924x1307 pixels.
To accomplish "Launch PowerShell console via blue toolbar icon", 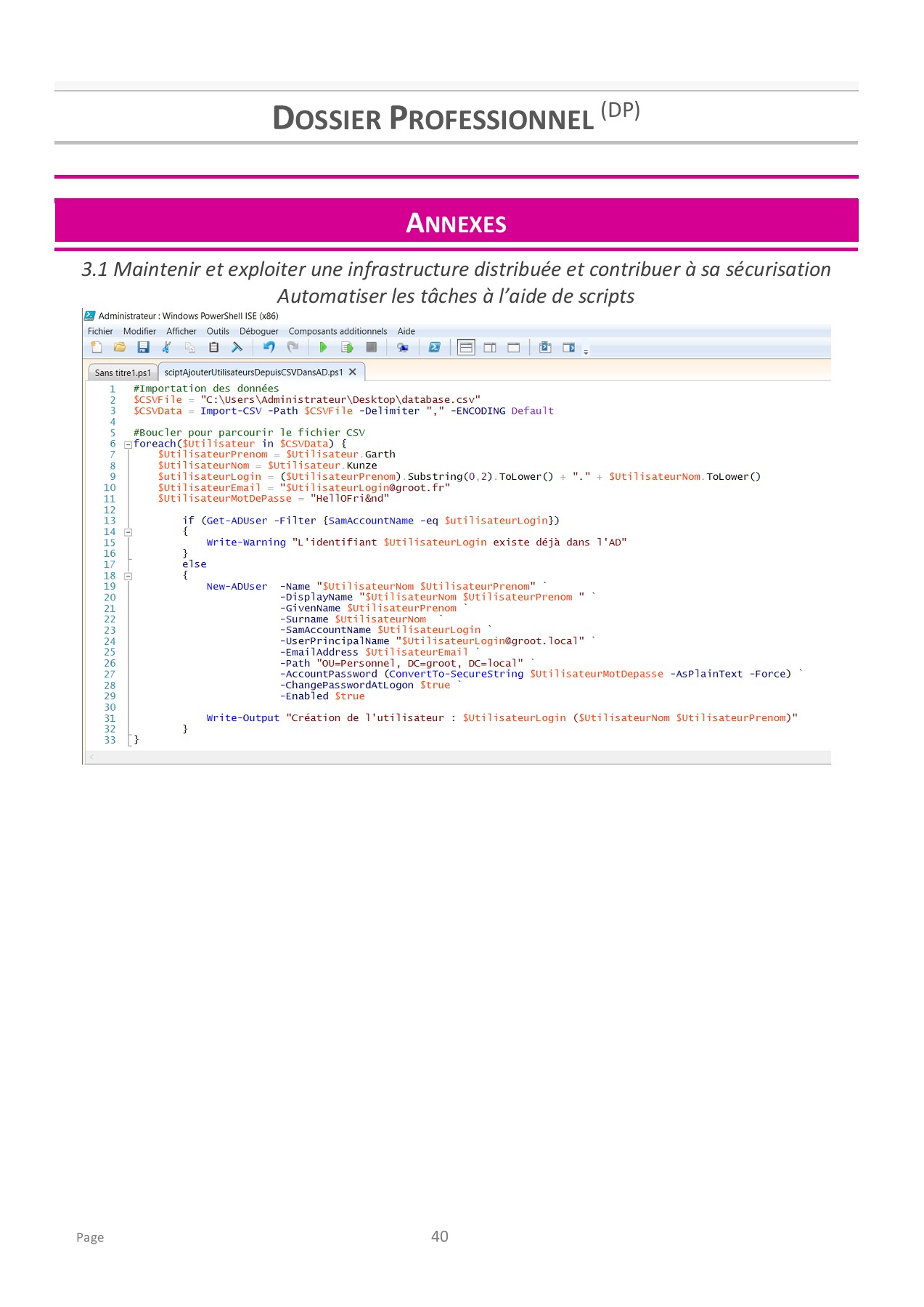I will [x=435, y=348].
